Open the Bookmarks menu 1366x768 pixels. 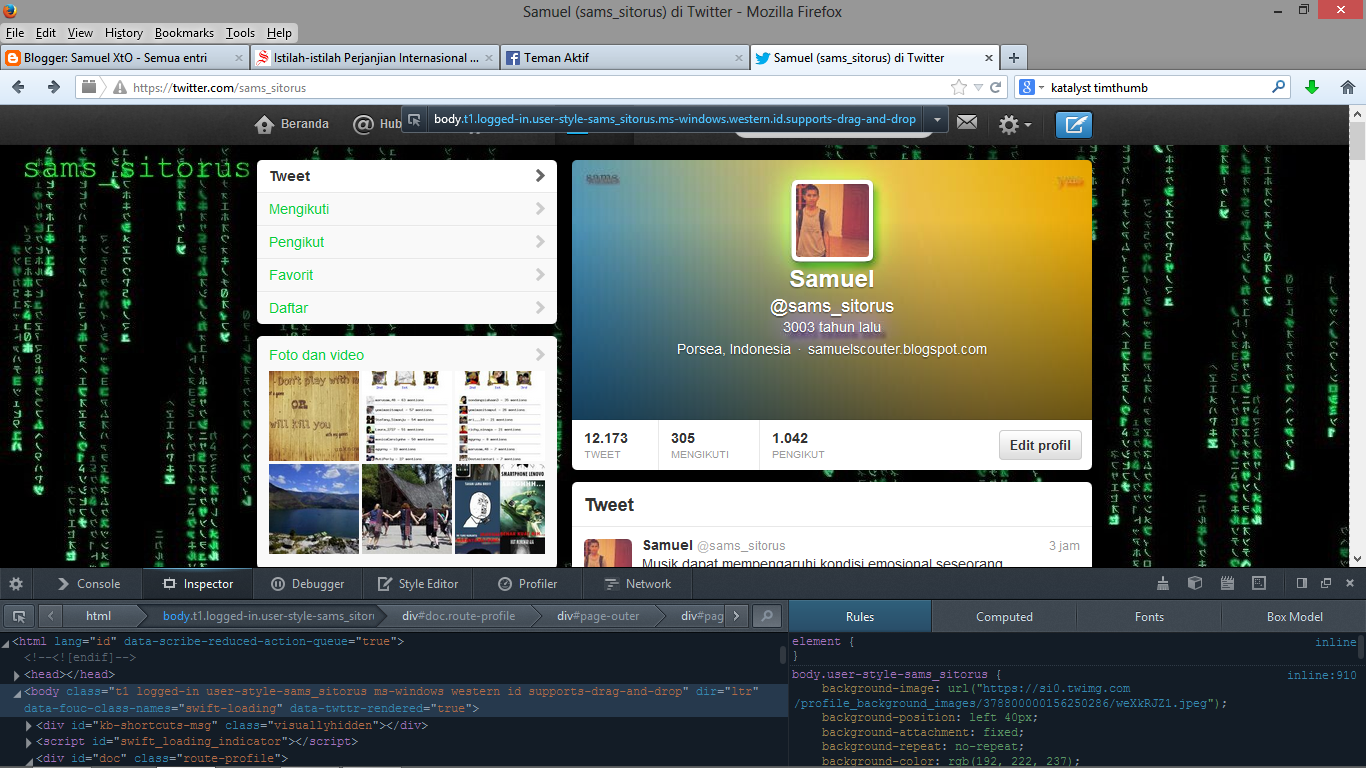coord(185,33)
